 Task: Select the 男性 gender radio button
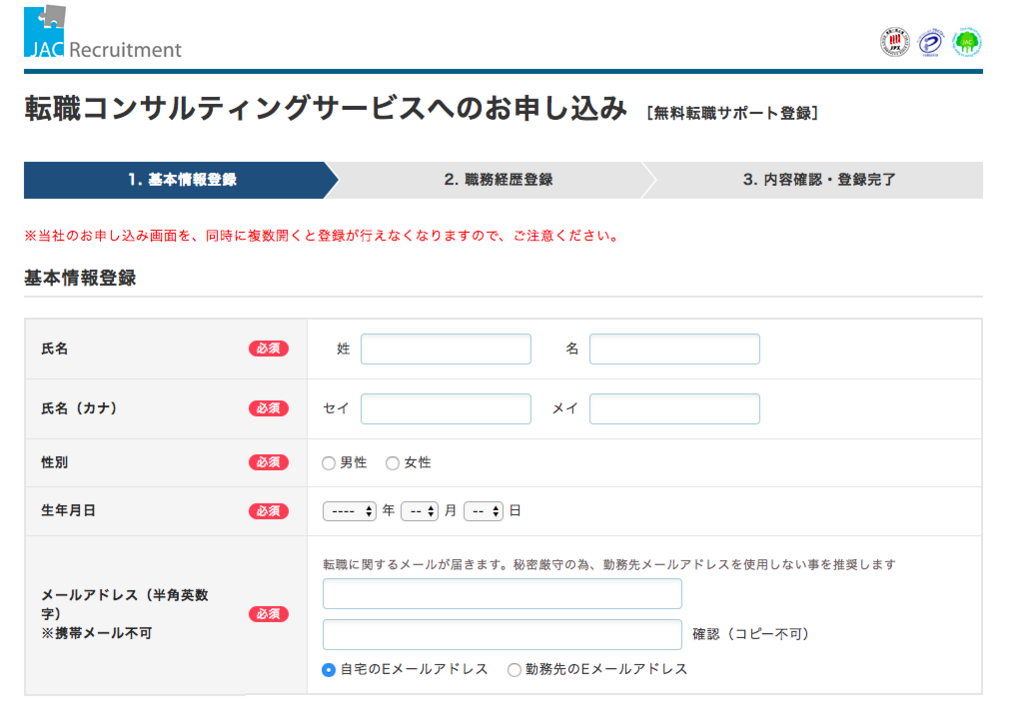click(329, 463)
